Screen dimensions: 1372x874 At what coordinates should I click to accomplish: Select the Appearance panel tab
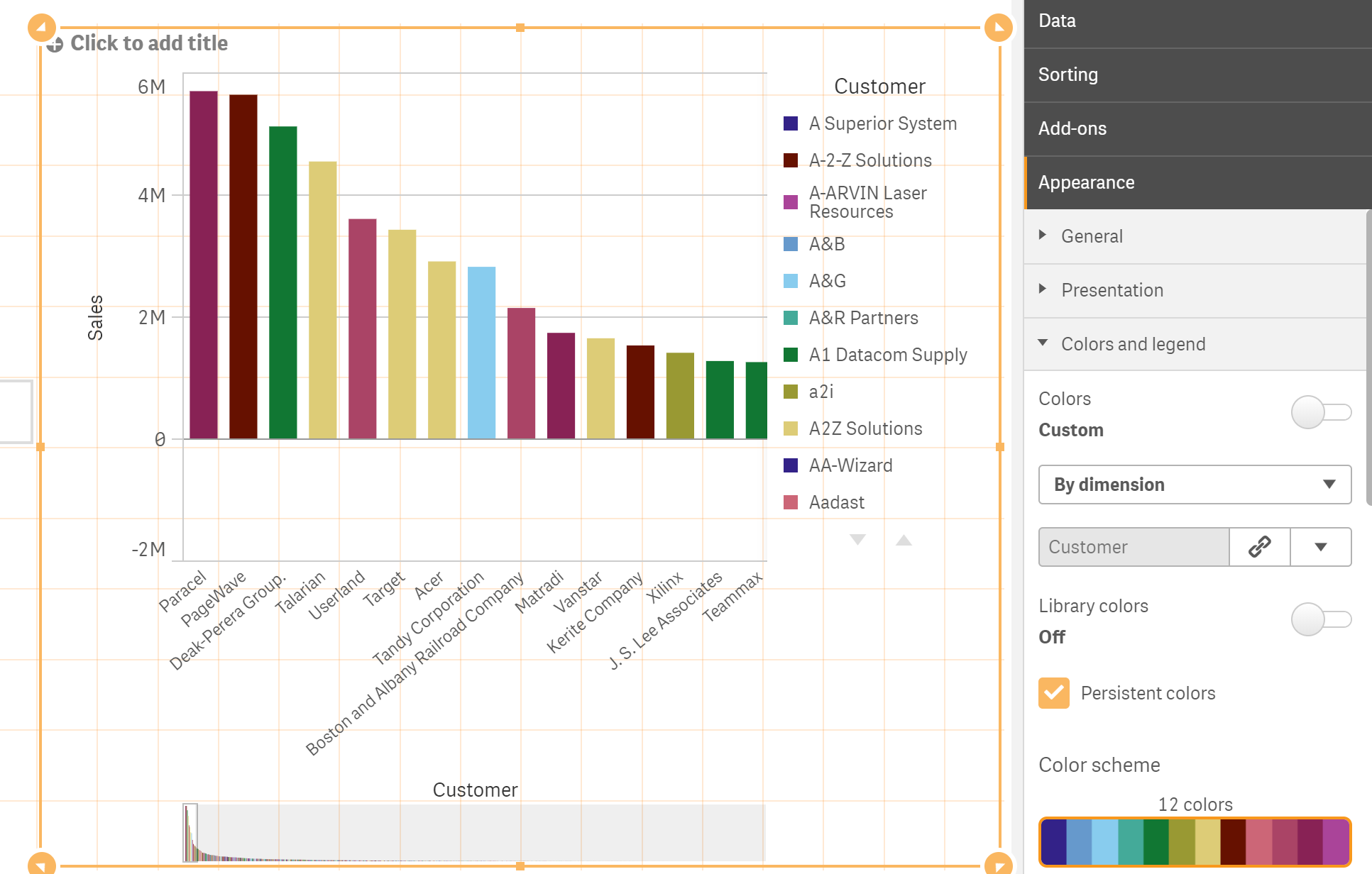coord(1197,182)
